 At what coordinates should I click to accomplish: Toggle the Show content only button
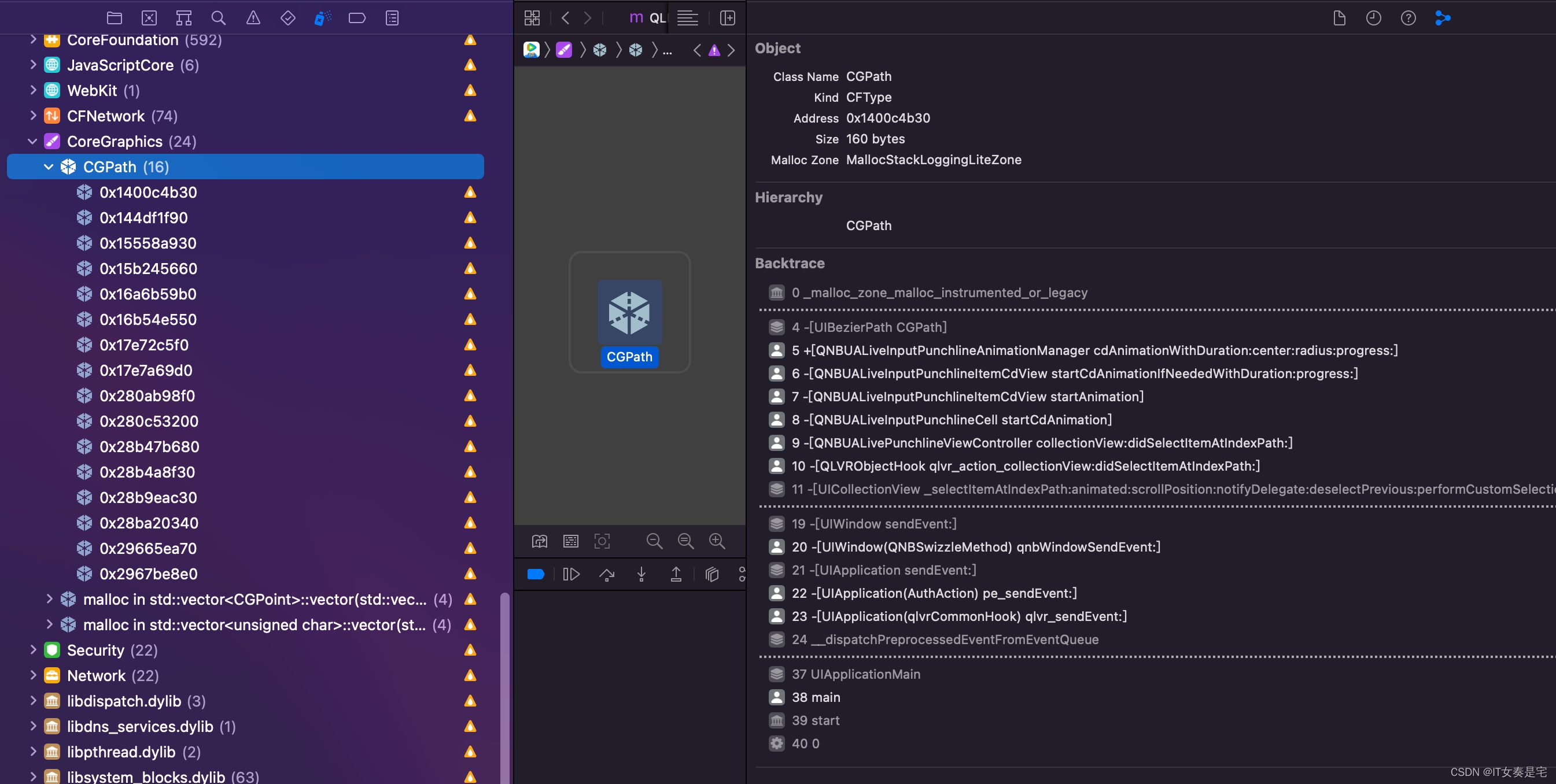[x=571, y=541]
